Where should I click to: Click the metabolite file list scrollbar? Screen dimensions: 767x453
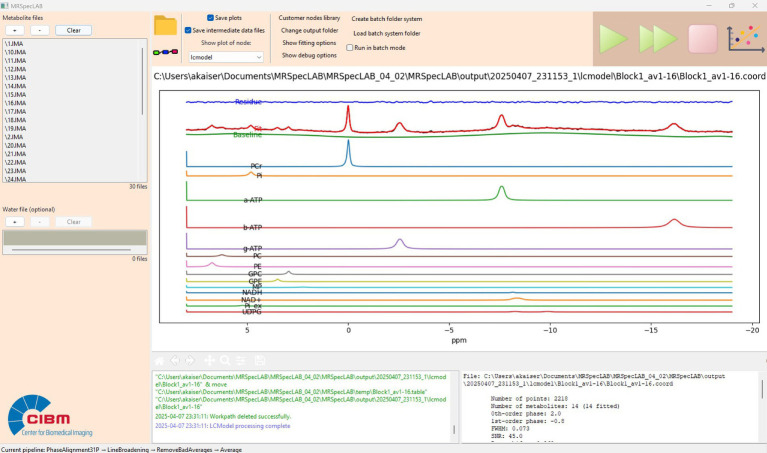pos(143,81)
